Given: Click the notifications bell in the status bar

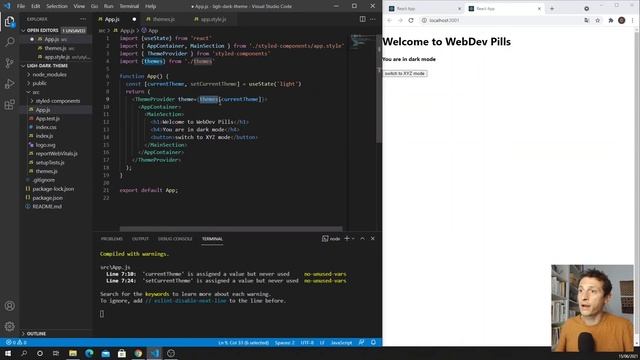Looking at the screenshot, I should (373, 342).
